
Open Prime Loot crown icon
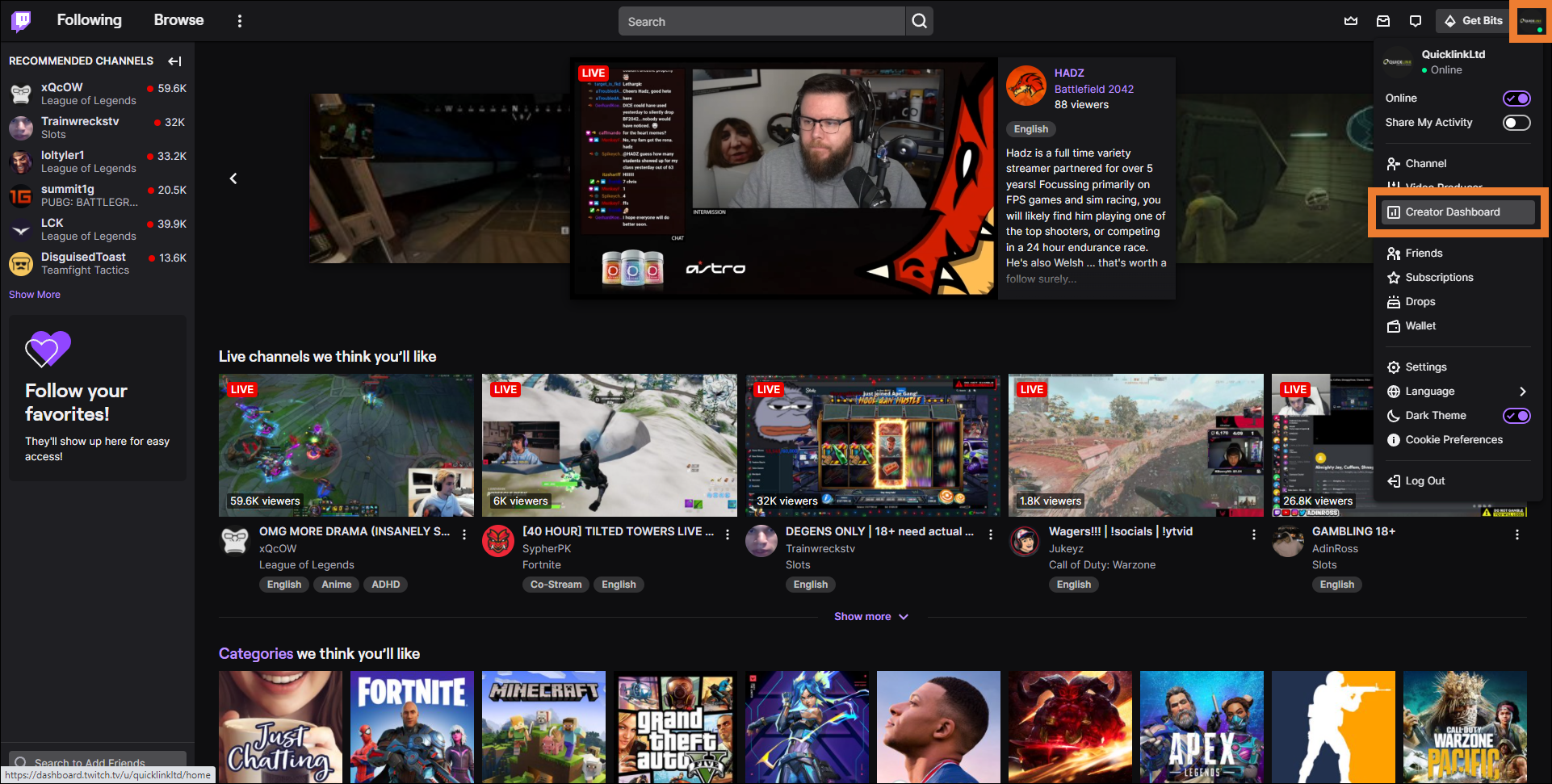tap(1351, 21)
